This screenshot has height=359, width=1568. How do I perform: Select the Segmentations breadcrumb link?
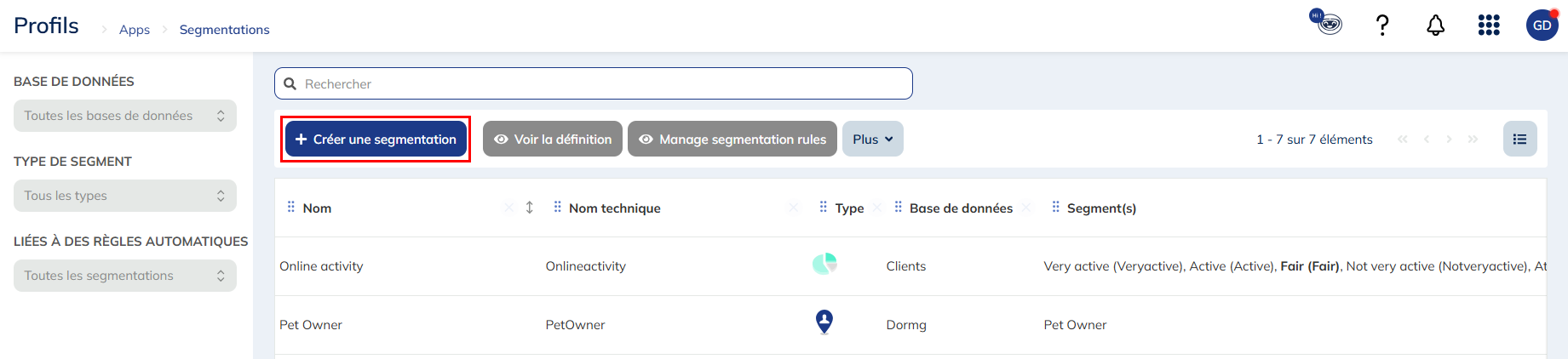point(224,30)
